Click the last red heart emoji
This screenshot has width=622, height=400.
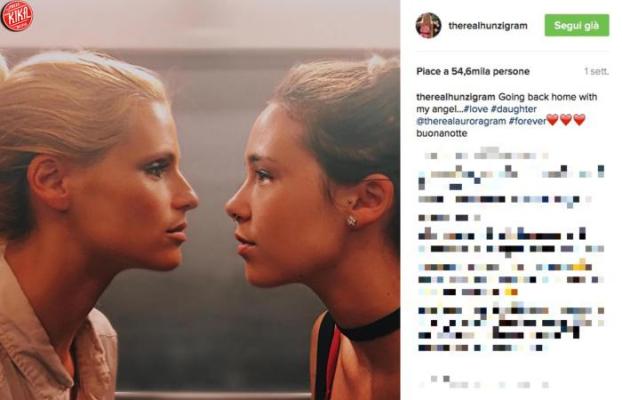580,120
